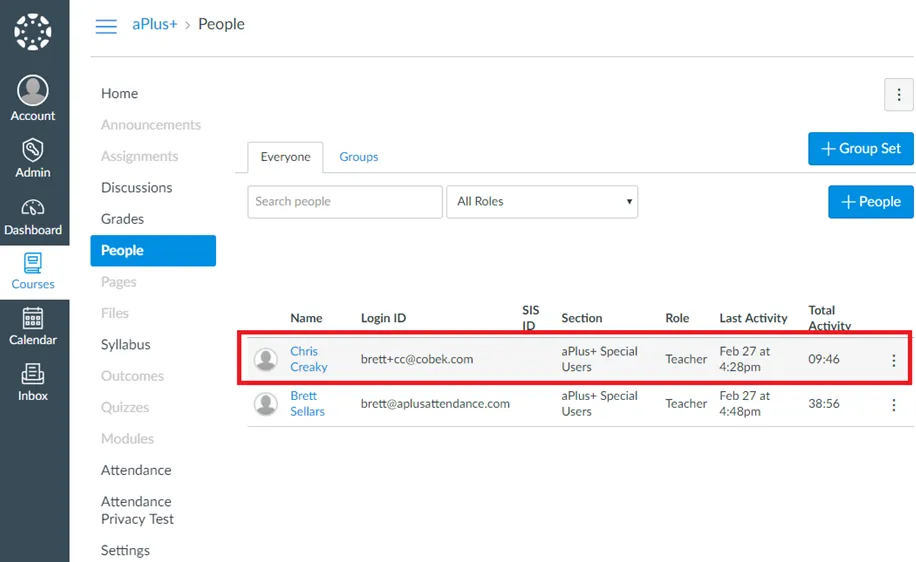This screenshot has height=562, width=916.
Task: Click the Feb 27 at 4:48pm cell
Action: coord(745,403)
